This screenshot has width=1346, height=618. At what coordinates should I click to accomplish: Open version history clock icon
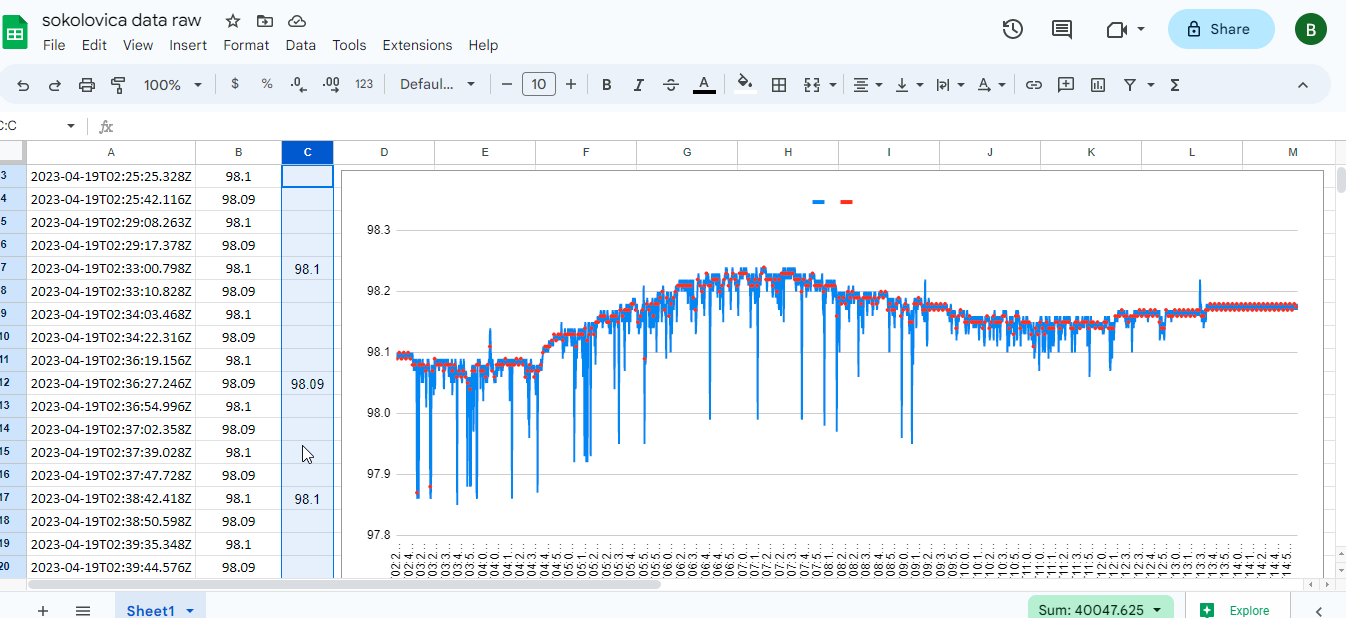point(1012,29)
